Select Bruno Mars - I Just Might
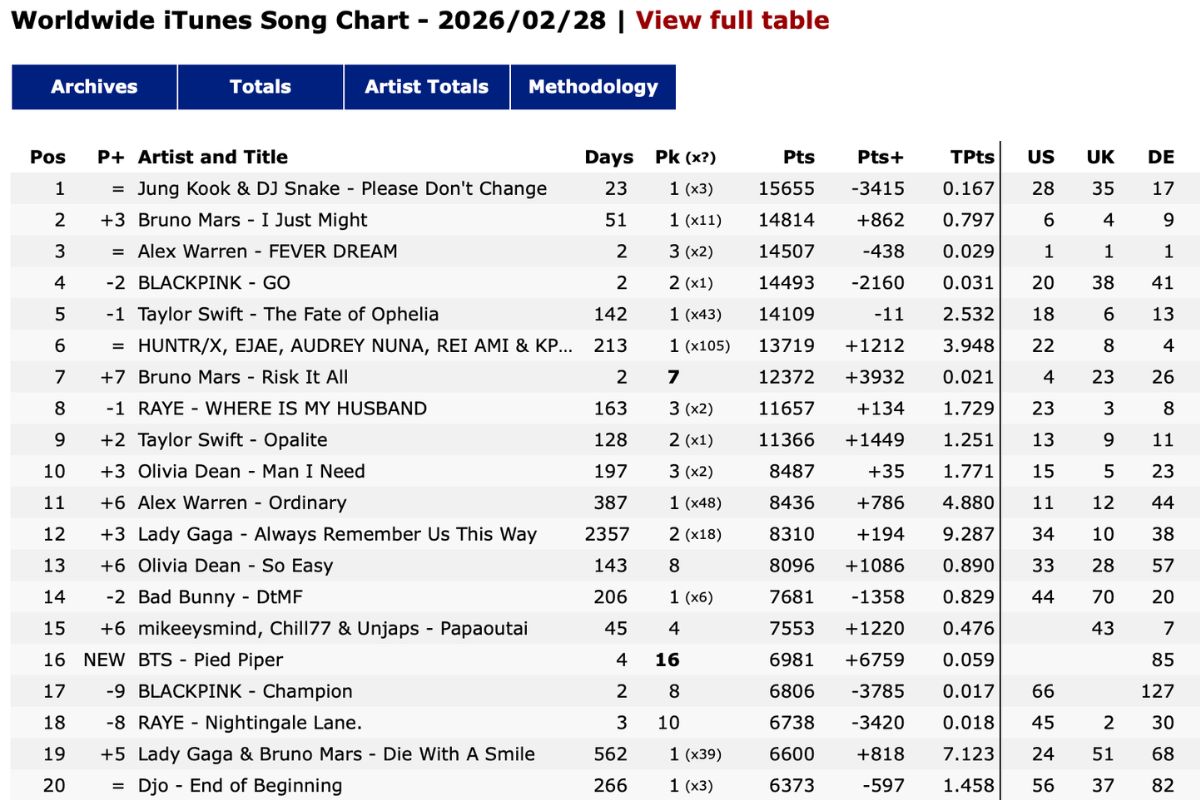Image resolution: width=1200 pixels, height=800 pixels. 253,220
